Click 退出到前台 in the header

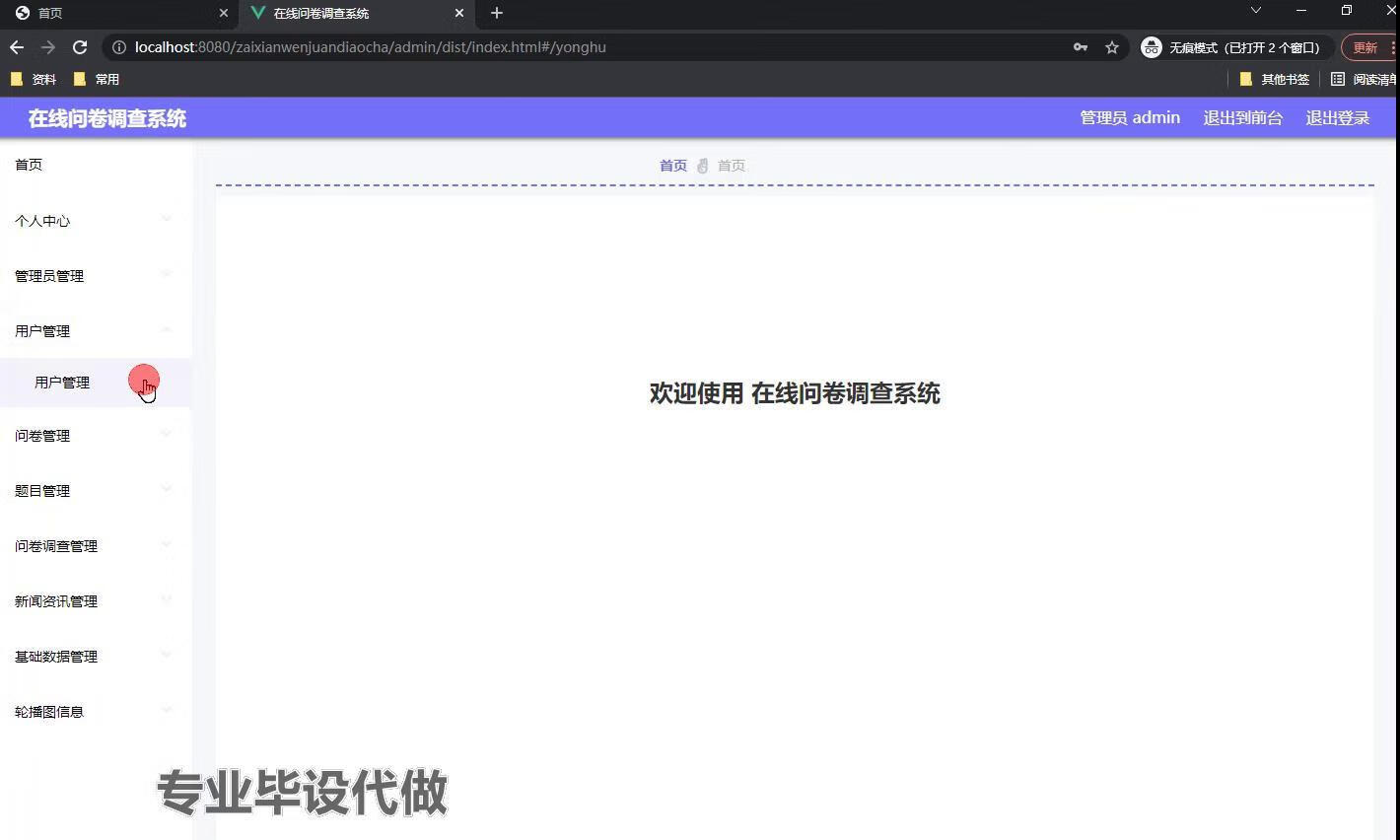[x=1243, y=118]
